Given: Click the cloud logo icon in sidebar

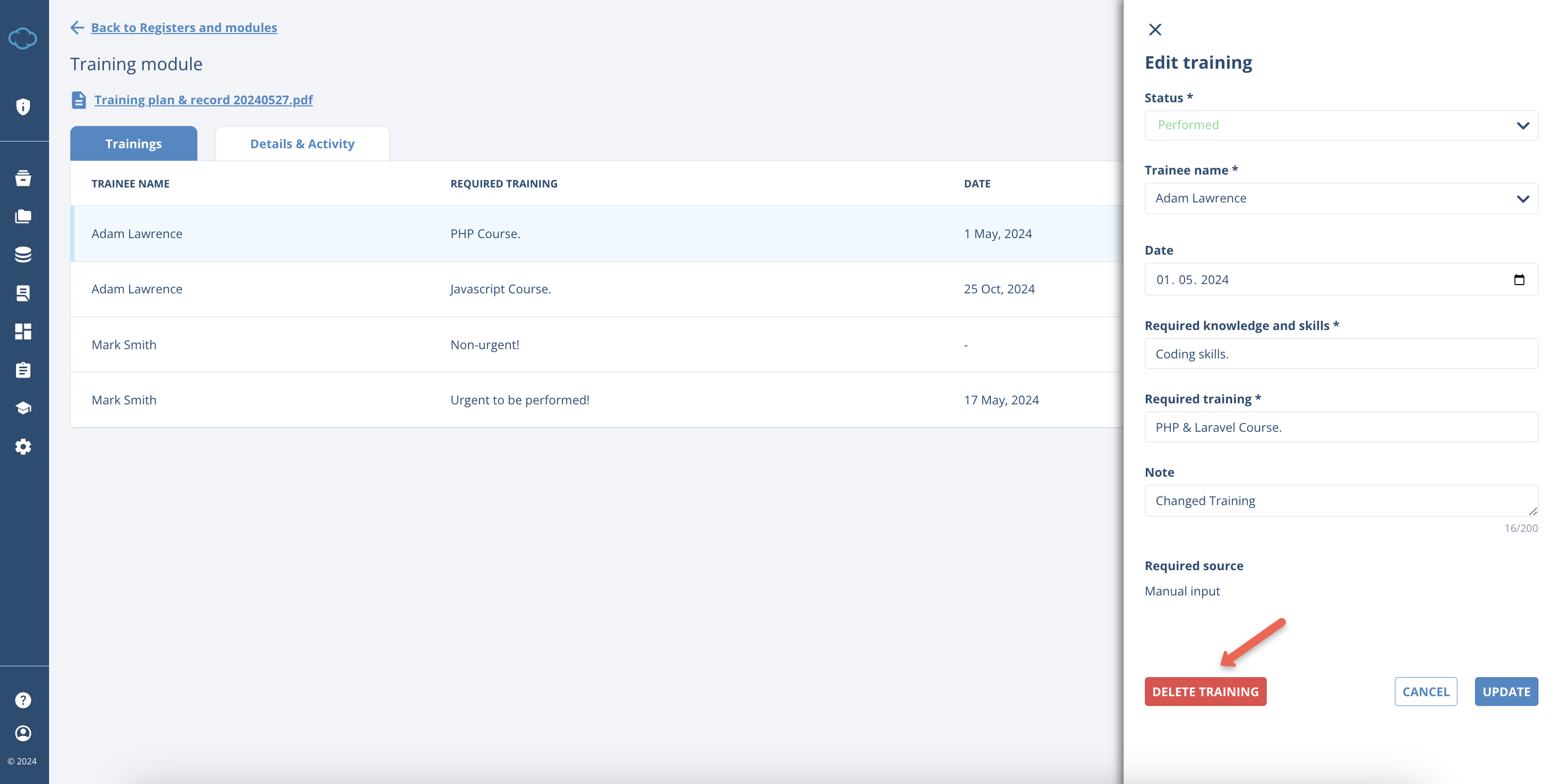Looking at the screenshot, I should pos(23,39).
